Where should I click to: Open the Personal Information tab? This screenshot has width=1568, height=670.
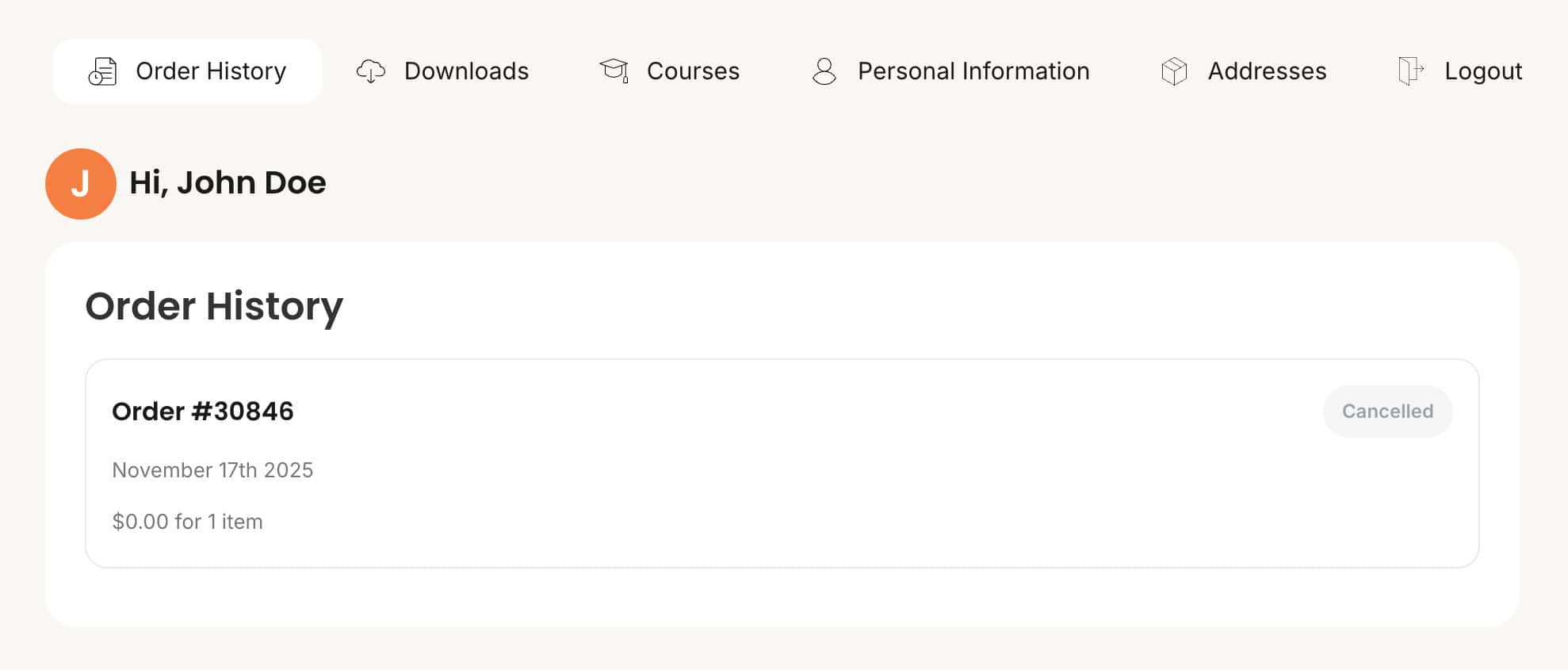pos(973,71)
